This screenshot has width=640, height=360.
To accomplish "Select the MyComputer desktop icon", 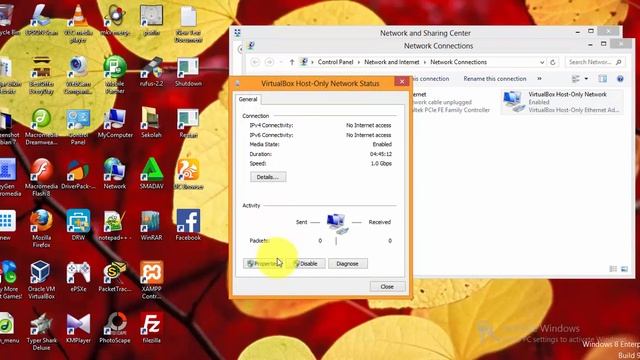I will 115,124.
